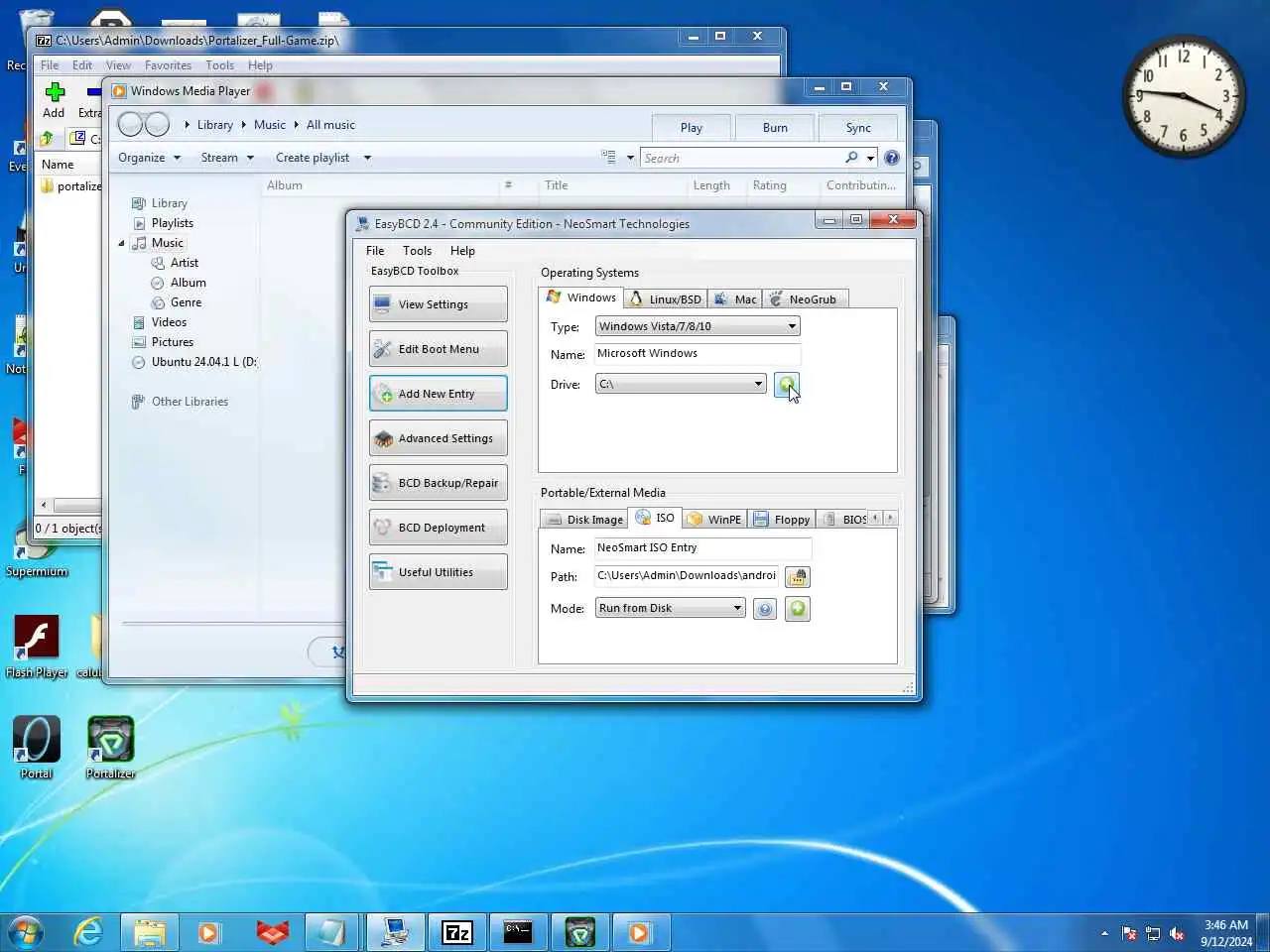Open the 7-Zip taskbar icon
Screen dimensions: 1270x952
[456, 932]
